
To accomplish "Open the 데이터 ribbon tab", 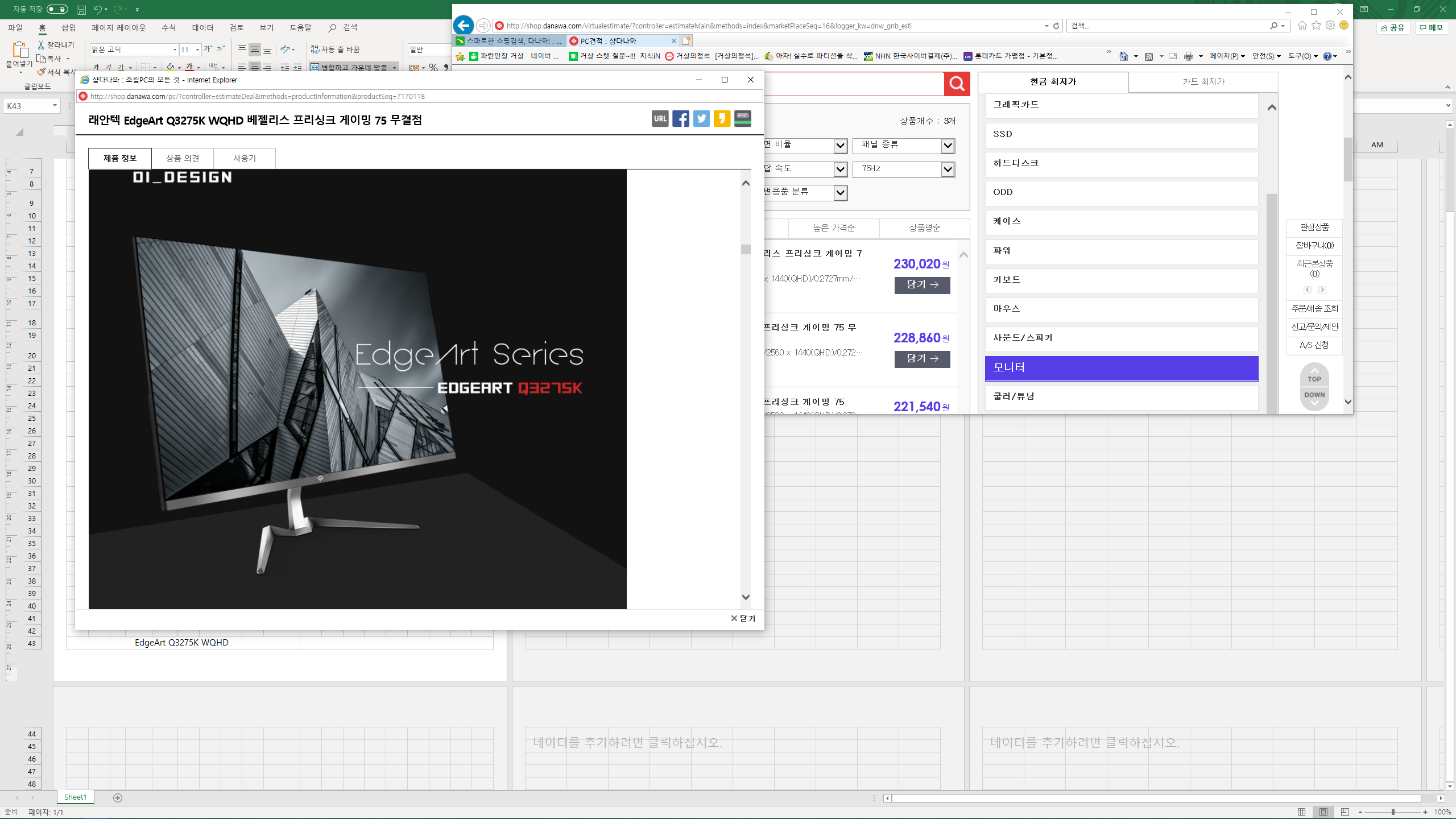I will 202,27.
